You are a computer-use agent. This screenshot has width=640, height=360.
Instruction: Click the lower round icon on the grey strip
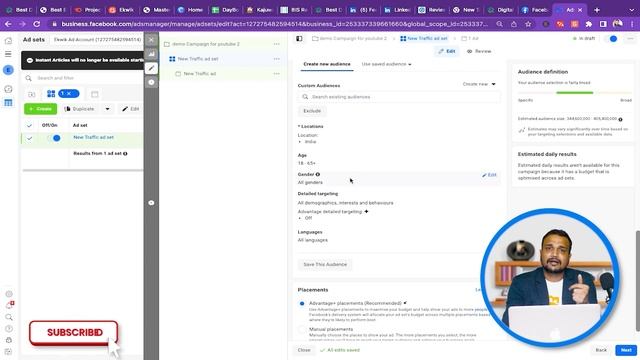click(x=151, y=202)
